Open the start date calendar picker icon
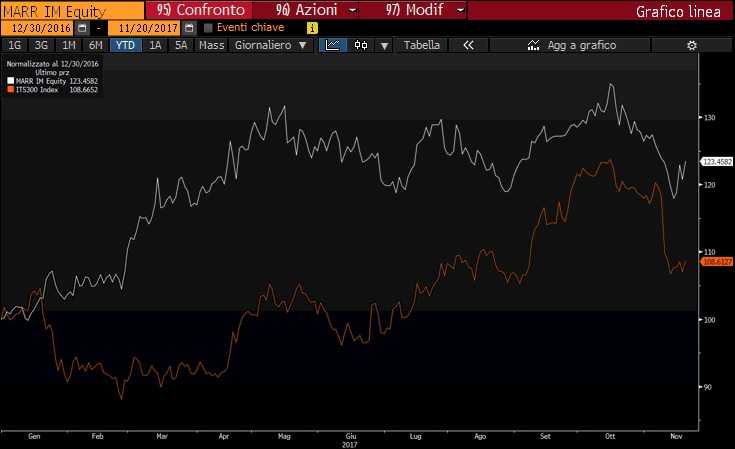The height and width of the screenshot is (449, 735). pos(82,28)
